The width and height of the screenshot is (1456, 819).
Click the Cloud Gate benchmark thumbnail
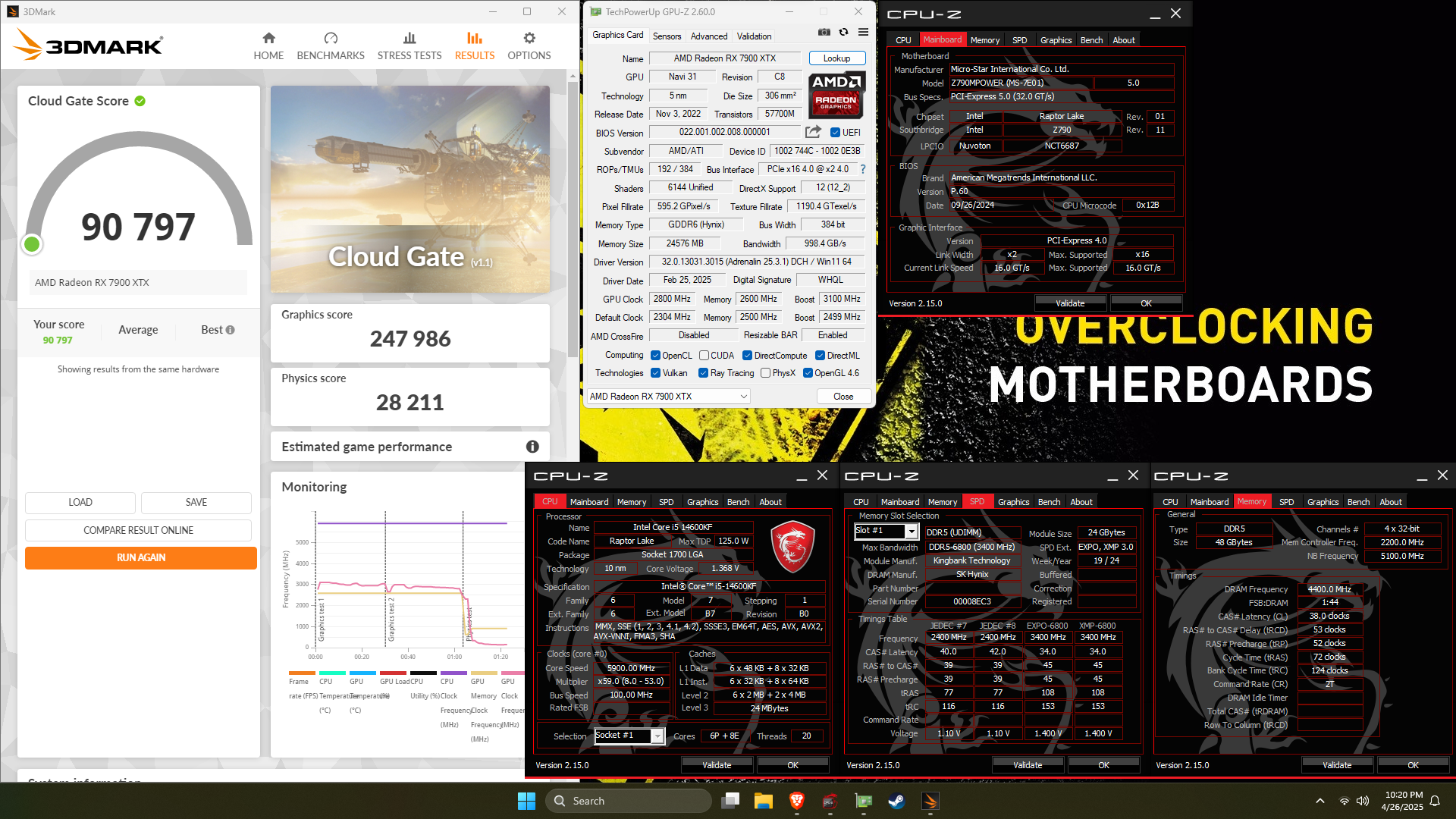click(x=410, y=189)
